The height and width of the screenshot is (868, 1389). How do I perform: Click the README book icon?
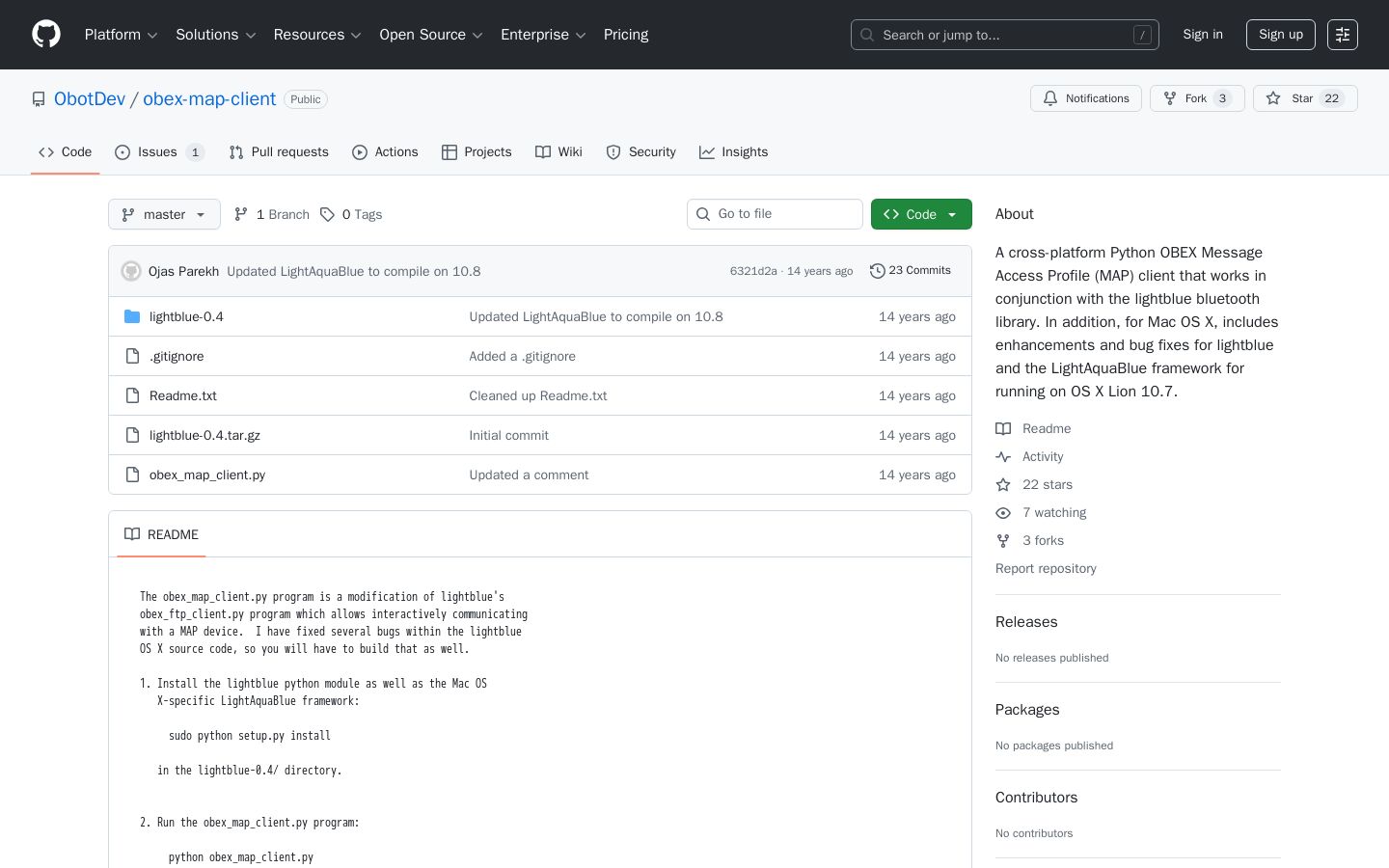point(132,534)
